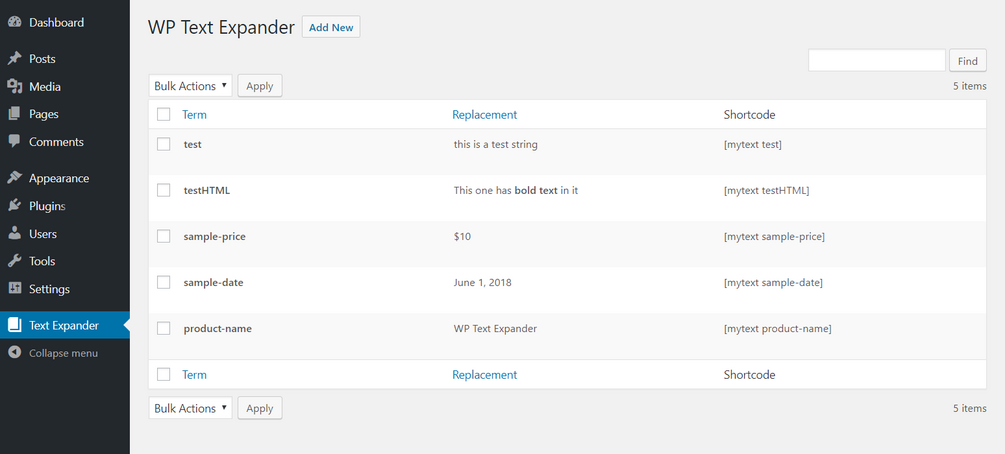Click the search input field
The width and height of the screenshot is (1005, 454).
click(x=876, y=61)
